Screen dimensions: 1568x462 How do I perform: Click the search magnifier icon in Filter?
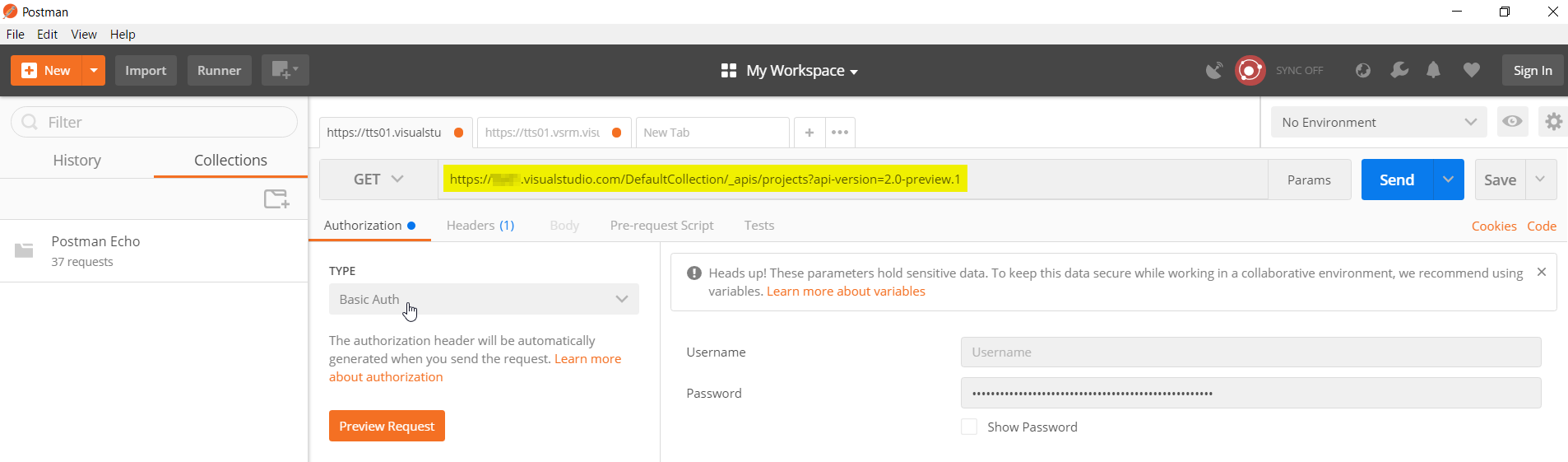[30, 122]
